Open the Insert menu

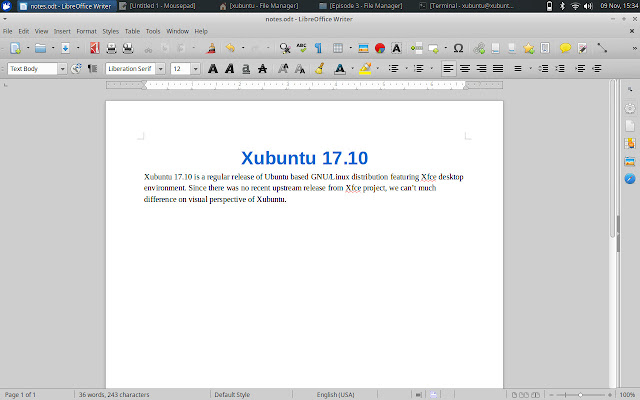point(62,31)
